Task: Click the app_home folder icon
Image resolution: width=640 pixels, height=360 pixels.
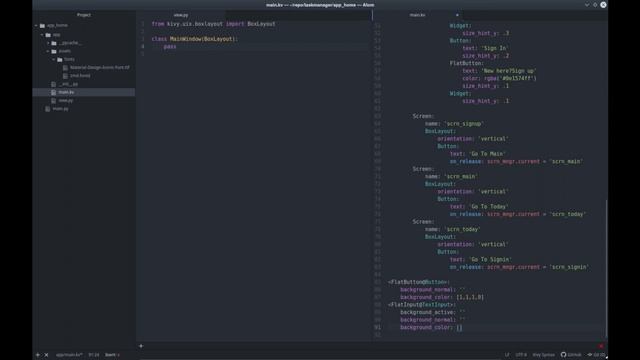Action: point(42,25)
